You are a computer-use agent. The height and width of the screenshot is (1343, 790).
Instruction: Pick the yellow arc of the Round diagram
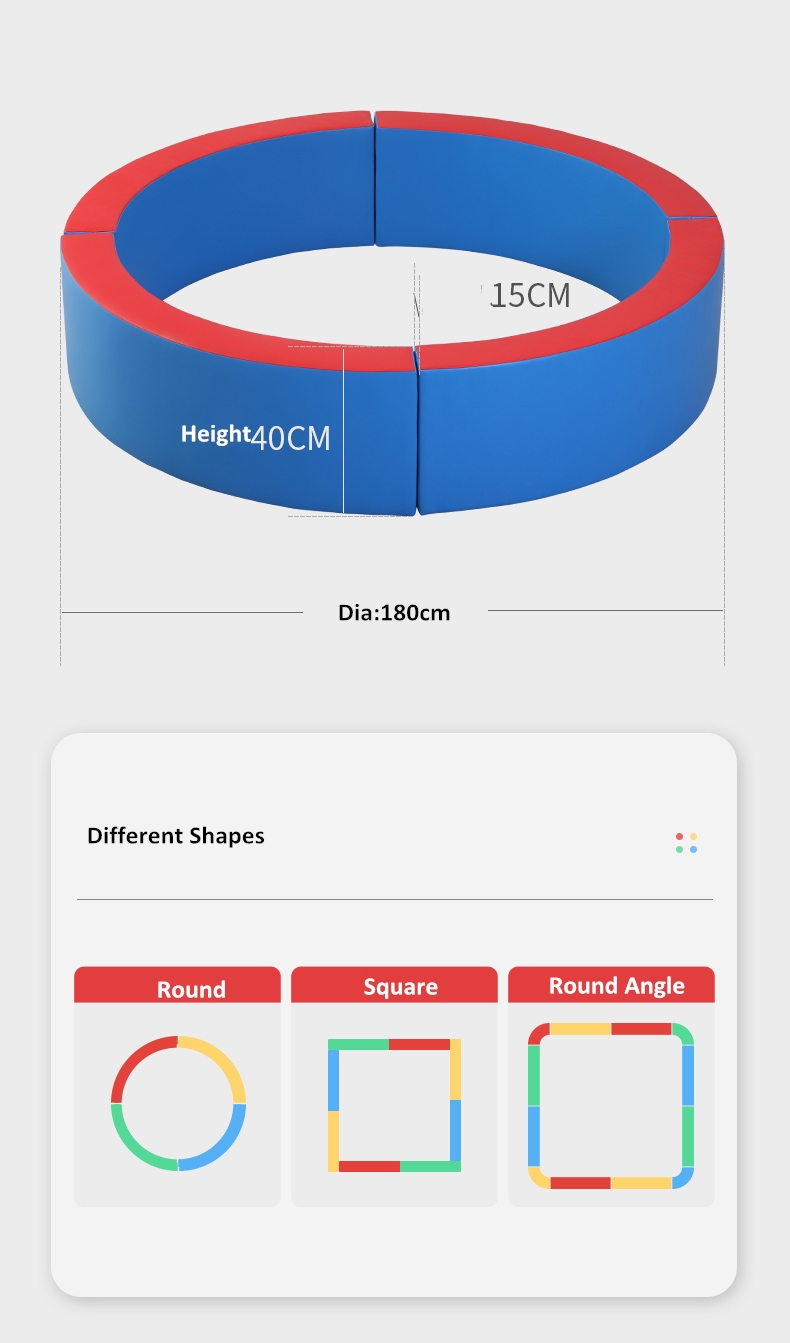(x=221, y=1058)
